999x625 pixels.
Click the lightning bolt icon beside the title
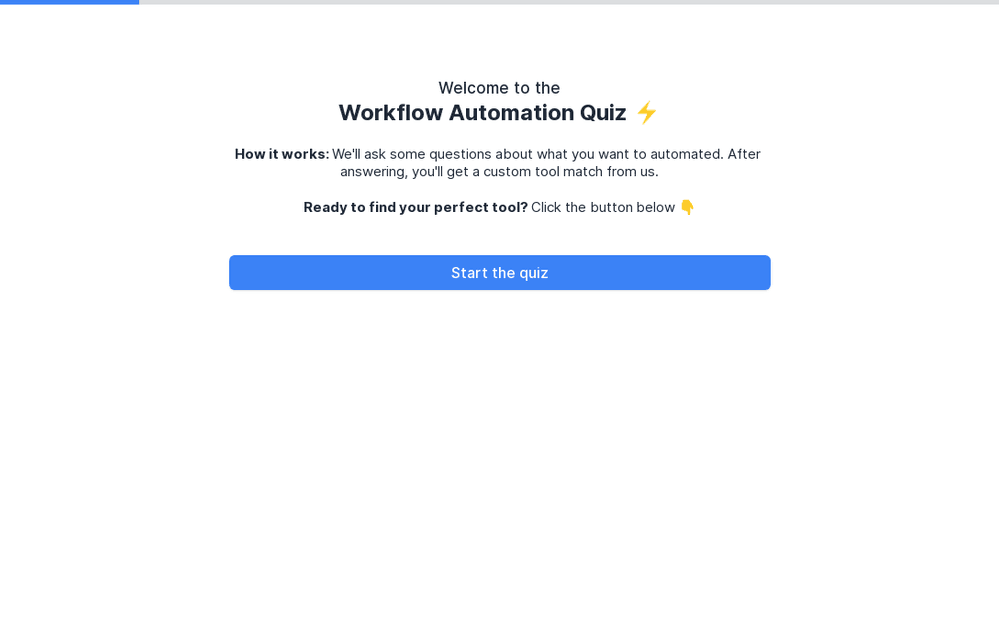[646, 113]
